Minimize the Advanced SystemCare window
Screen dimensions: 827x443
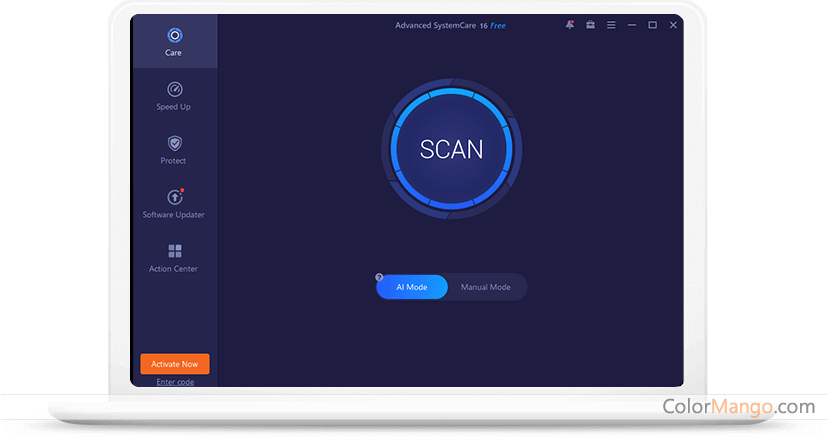(632, 25)
